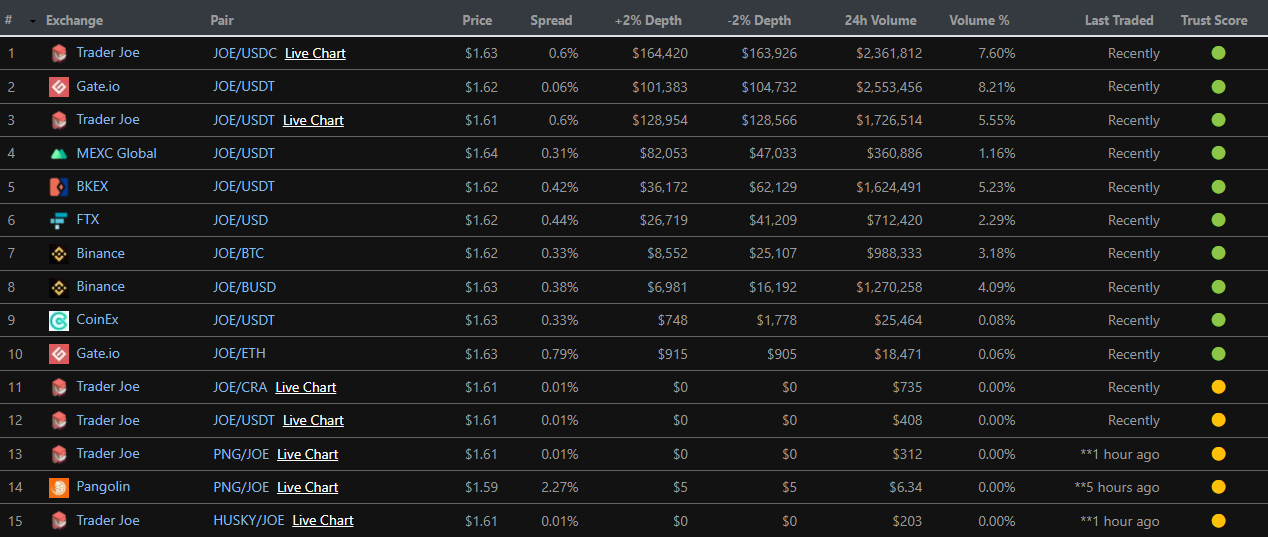Open the Pangolin exchange link
This screenshot has width=1268, height=537.
[x=103, y=487]
